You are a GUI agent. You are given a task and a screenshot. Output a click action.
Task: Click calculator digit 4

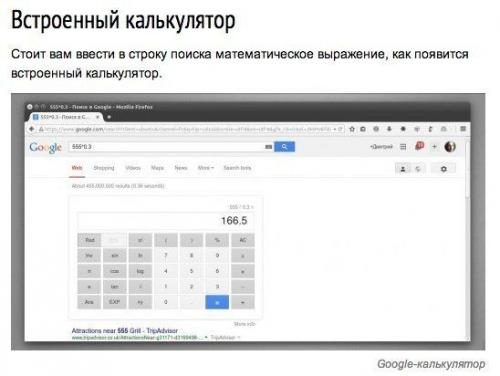[x=166, y=271]
